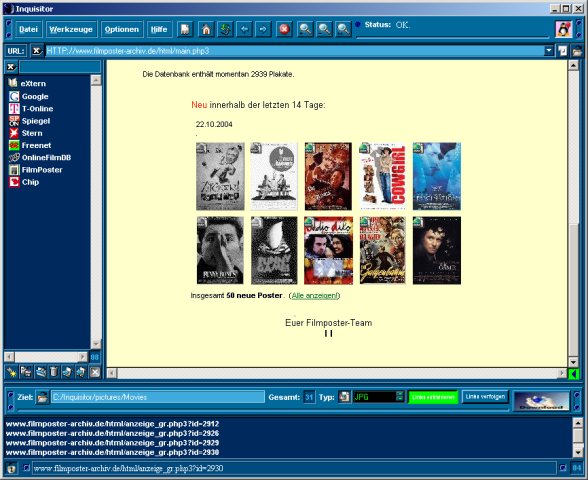This screenshot has height=480, width=588.
Task: Delete bookmark with trash can icon
Action: point(54,372)
